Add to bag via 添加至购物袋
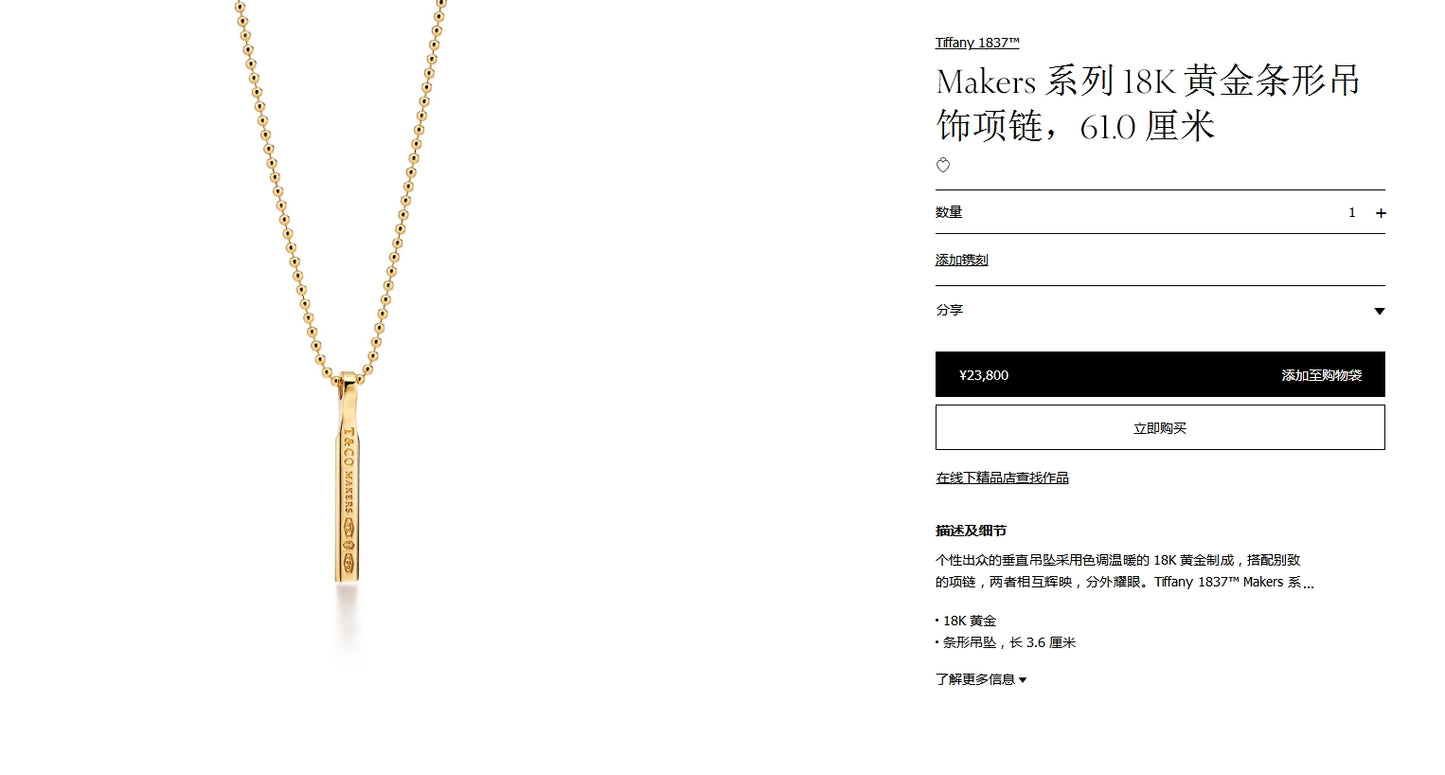Viewport: 1445px width, 775px height. point(1321,375)
